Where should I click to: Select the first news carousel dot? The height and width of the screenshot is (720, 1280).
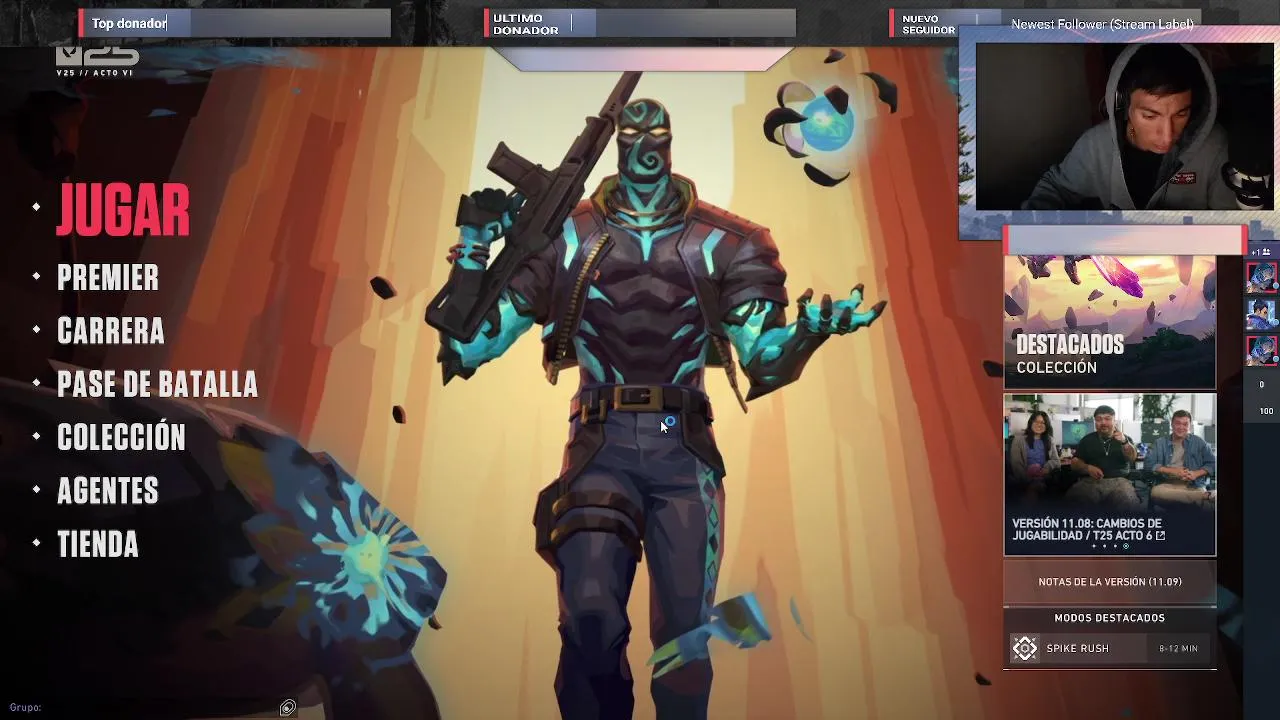1094,546
